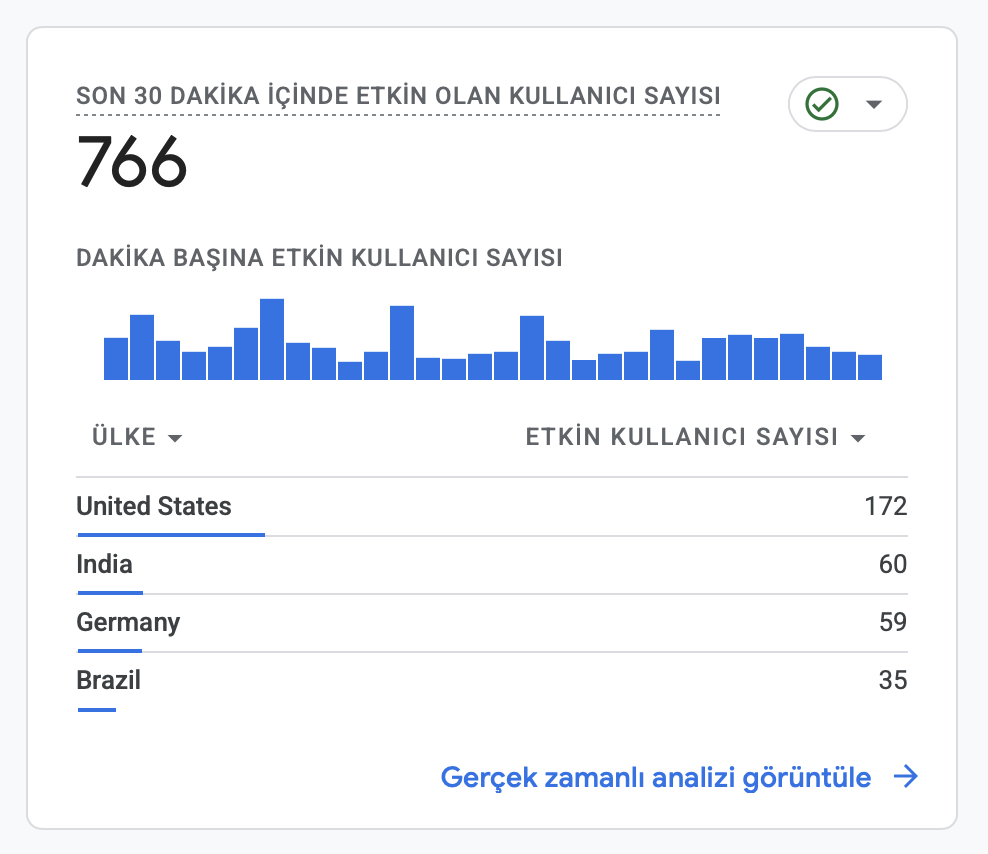Click the last bar in the chart

pos(870,367)
